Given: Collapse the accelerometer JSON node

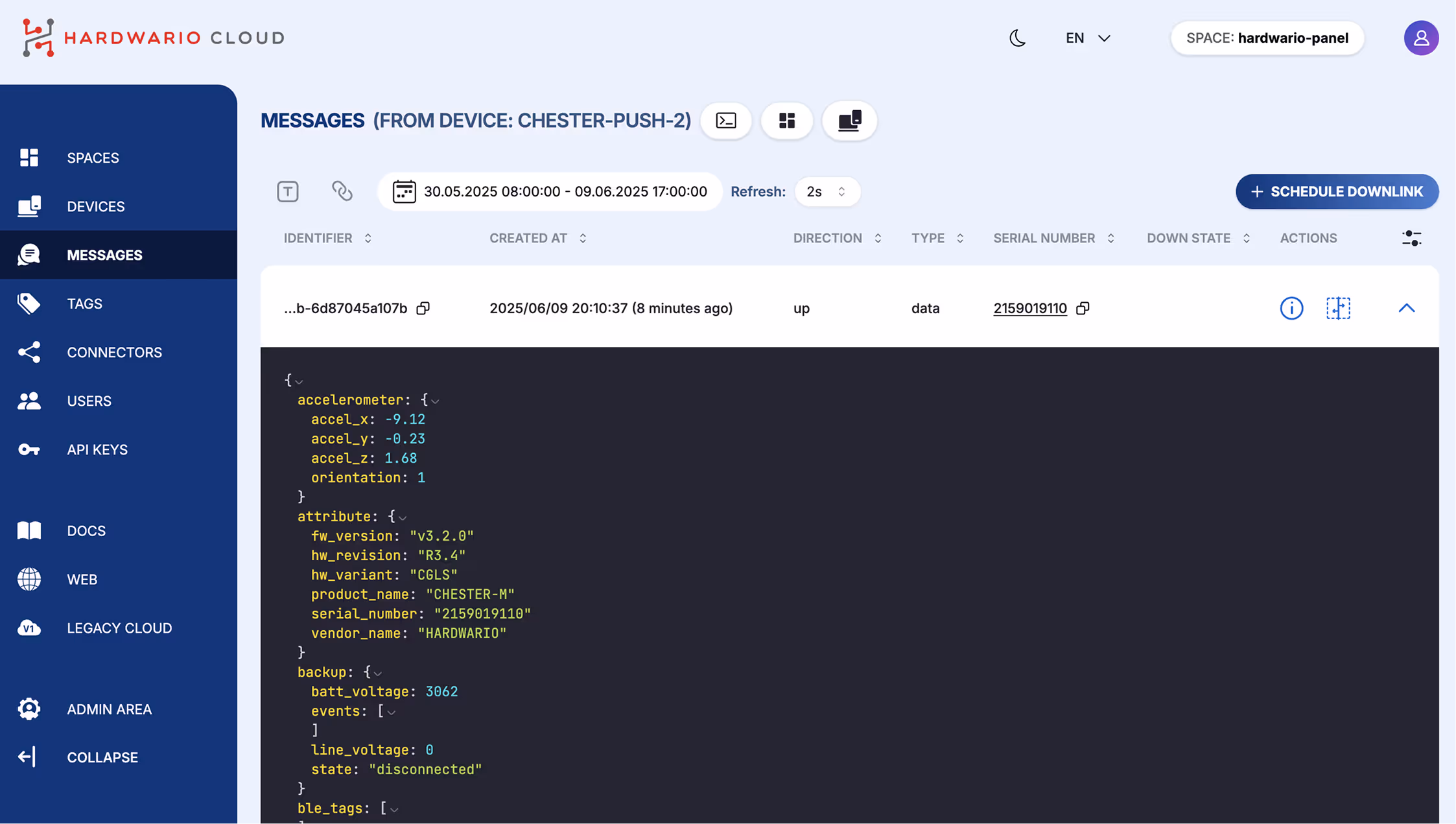Looking at the screenshot, I should (x=435, y=401).
